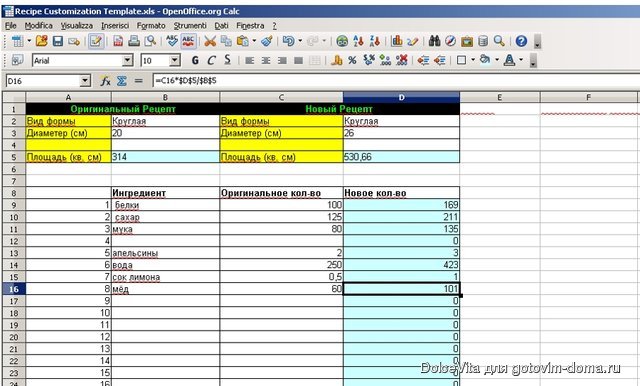Click the Sum sigma icon

click(x=121, y=81)
